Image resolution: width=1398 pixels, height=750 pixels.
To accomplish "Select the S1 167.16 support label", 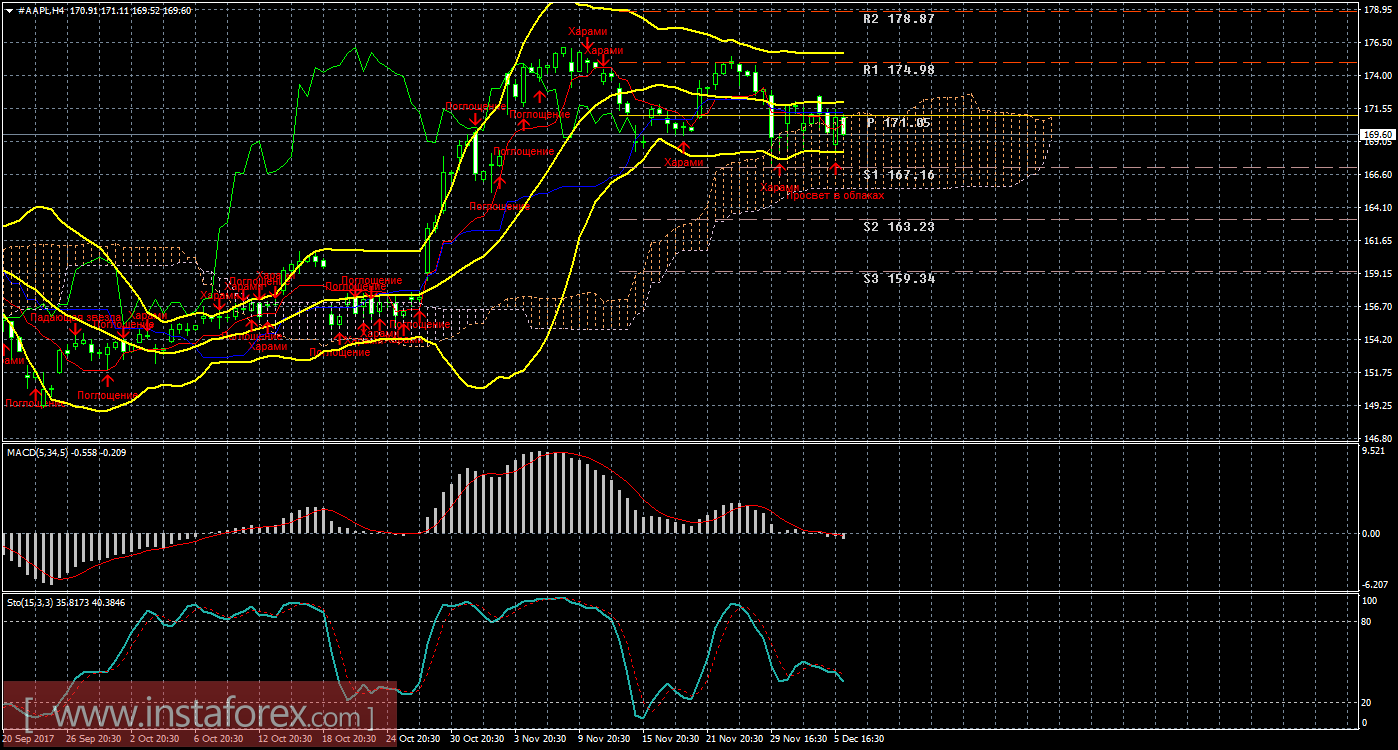I will click(x=898, y=175).
